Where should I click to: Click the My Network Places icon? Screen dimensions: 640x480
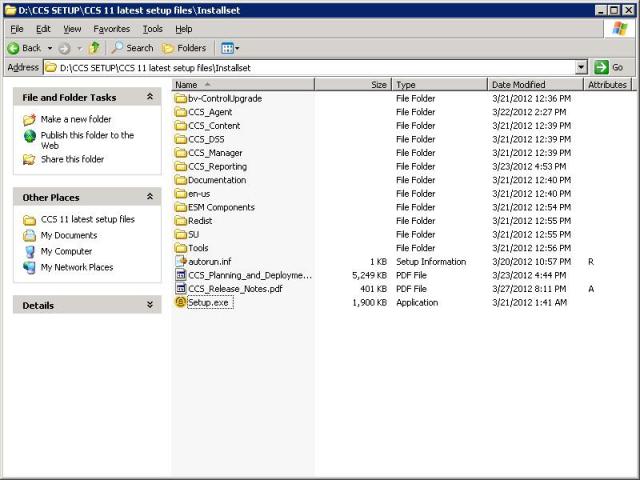click(29, 268)
